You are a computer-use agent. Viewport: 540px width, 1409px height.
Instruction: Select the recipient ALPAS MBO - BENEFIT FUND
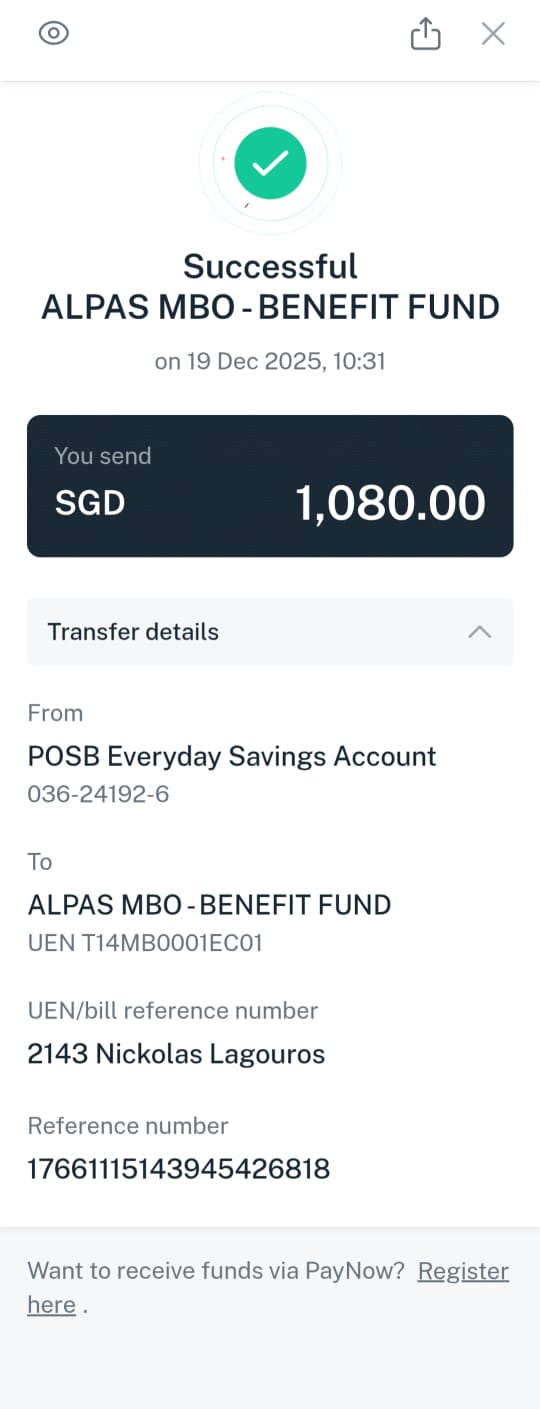pos(209,905)
